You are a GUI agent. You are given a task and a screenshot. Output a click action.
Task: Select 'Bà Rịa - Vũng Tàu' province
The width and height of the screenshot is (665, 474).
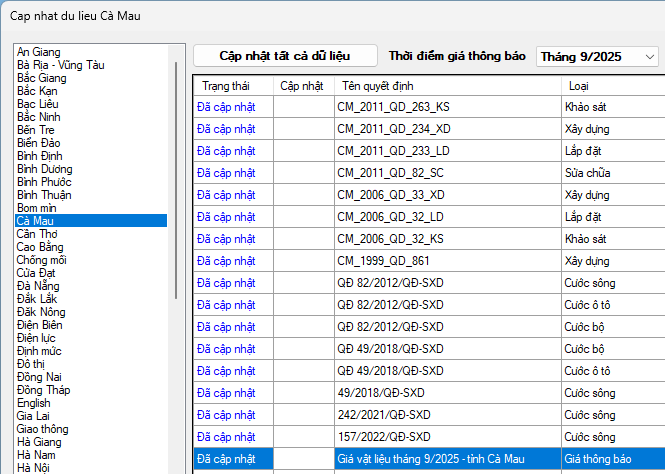pyautogui.click(x=60, y=65)
